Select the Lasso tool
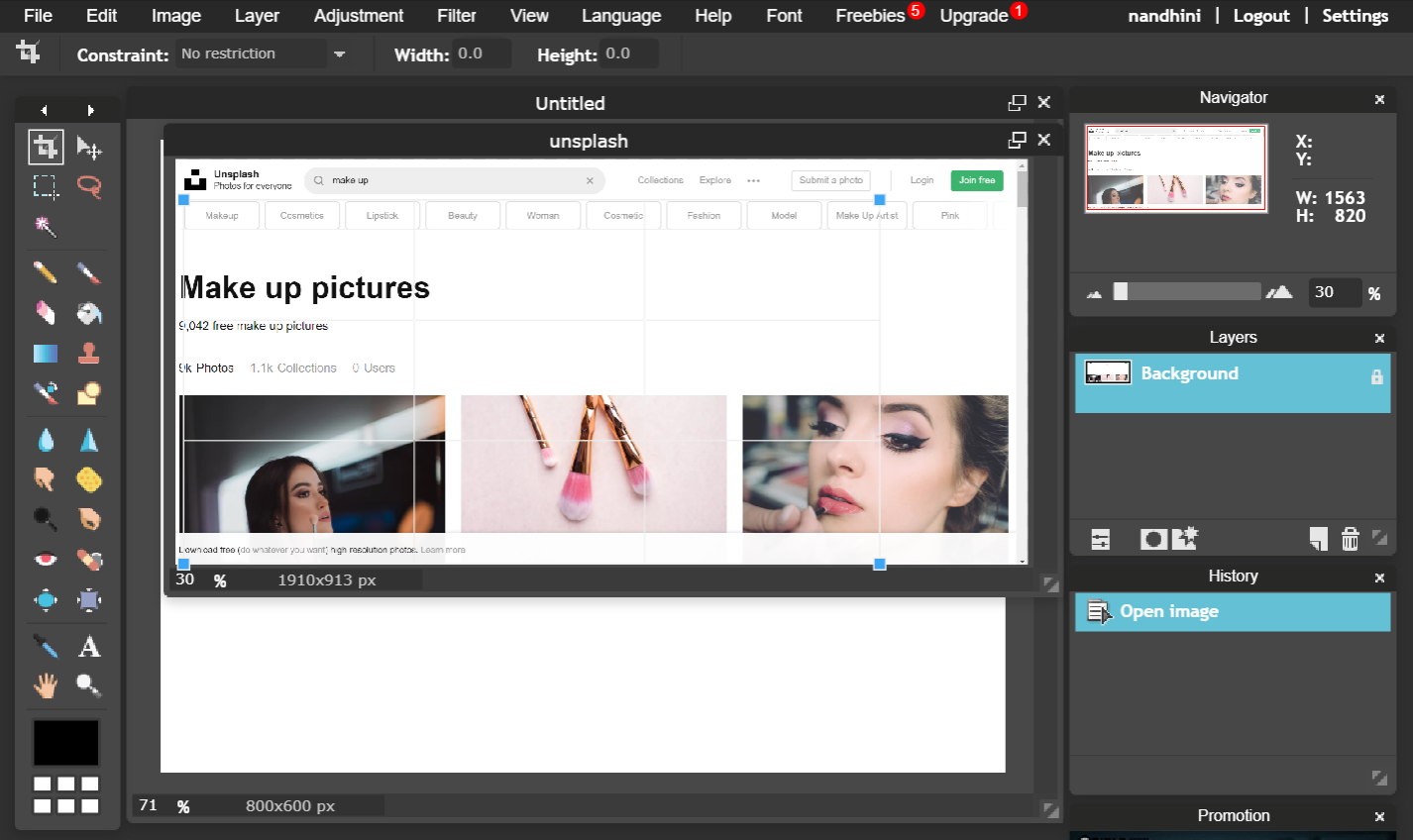Screen dimensions: 1413x840 click(x=89, y=186)
